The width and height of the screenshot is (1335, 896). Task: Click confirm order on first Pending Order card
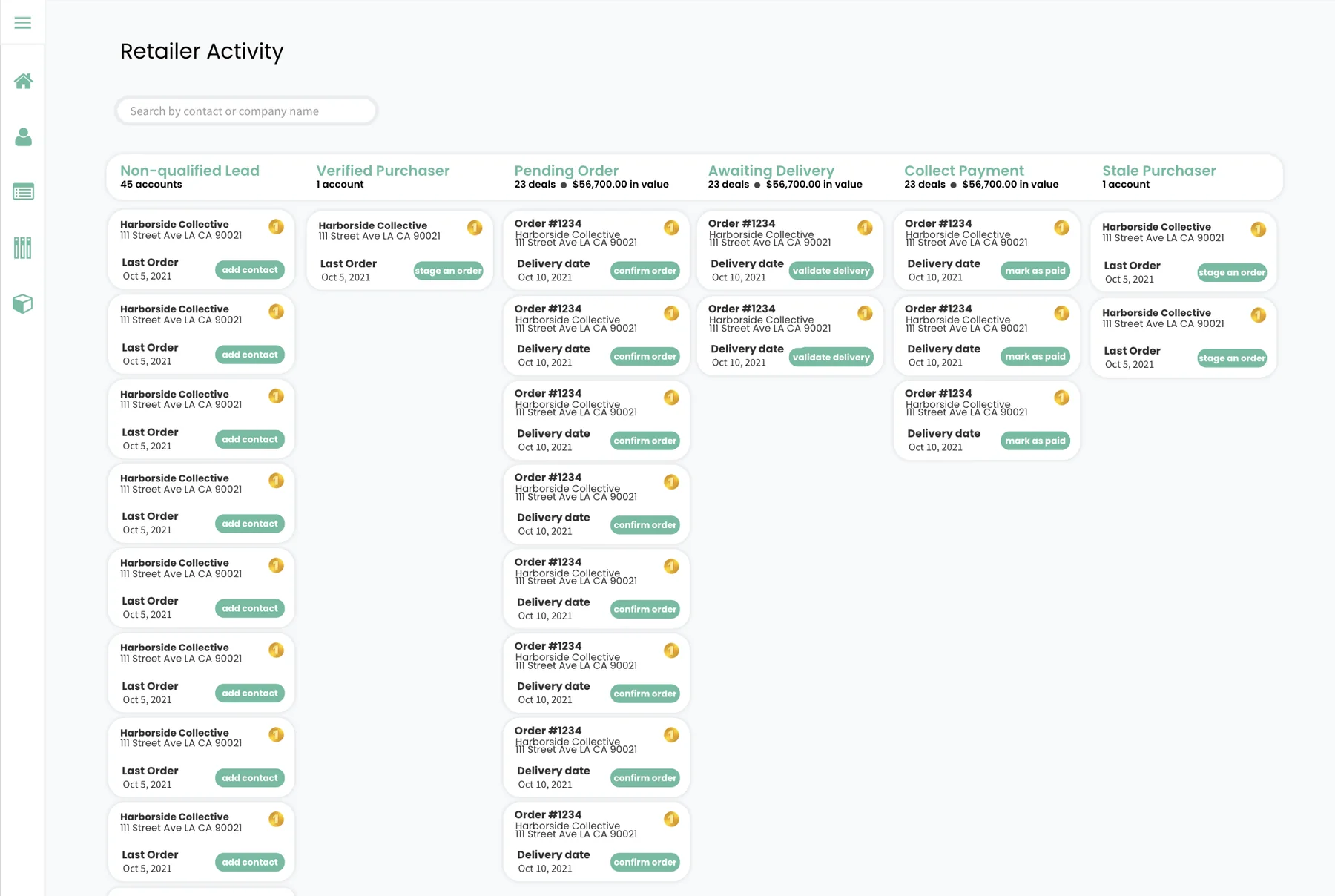(645, 271)
